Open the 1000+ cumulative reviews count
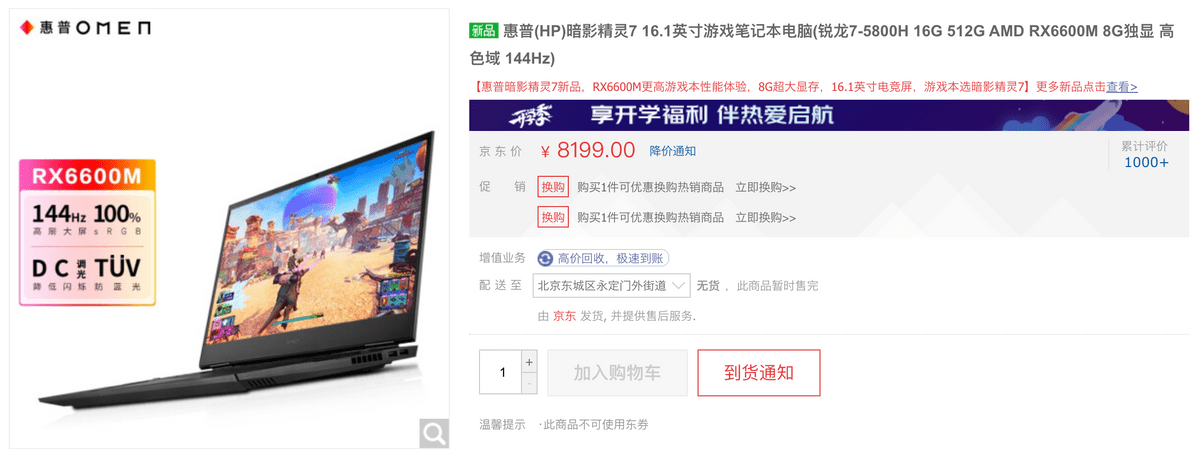 click(x=1146, y=163)
